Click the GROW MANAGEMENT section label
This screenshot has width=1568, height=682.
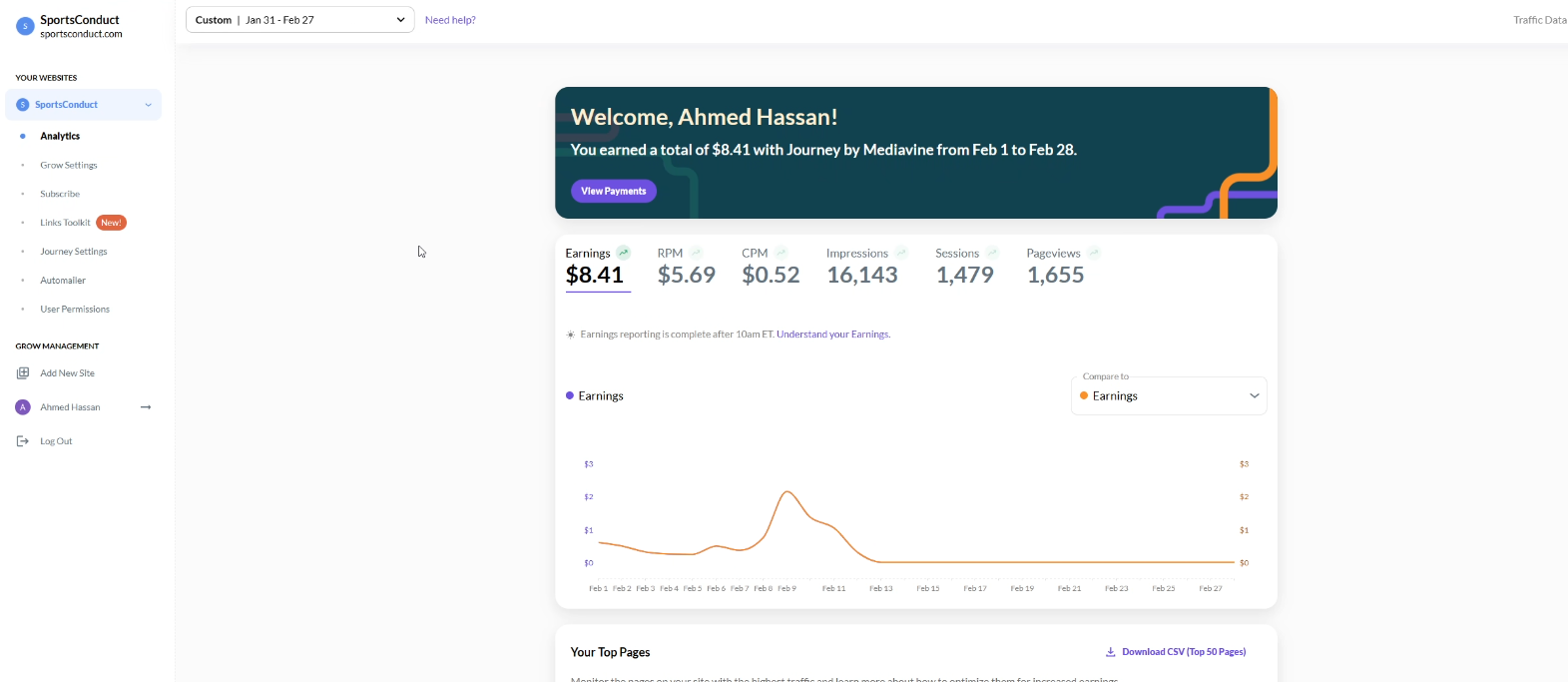pyautogui.click(x=57, y=346)
